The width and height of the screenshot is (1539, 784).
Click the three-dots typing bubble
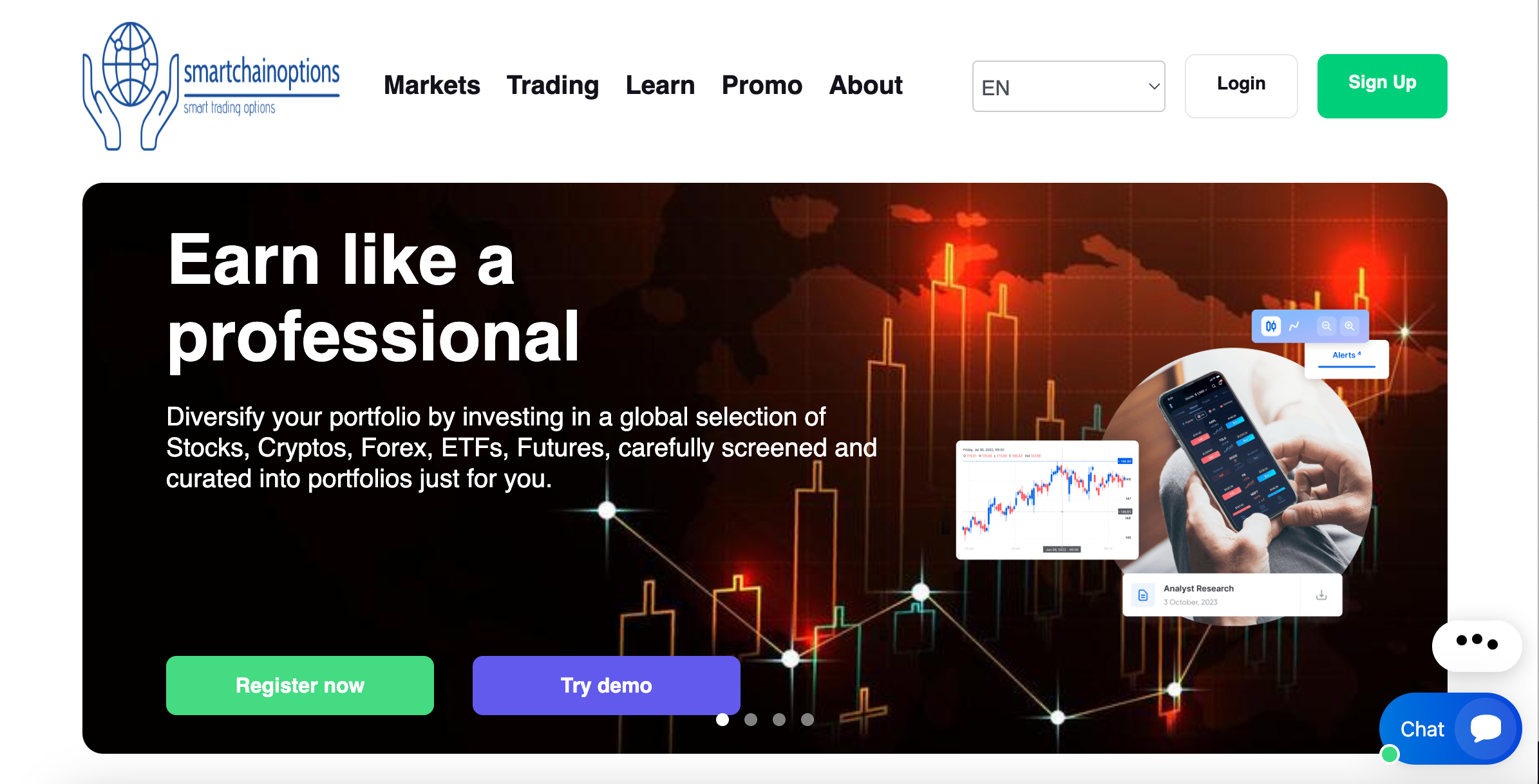coord(1477,644)
